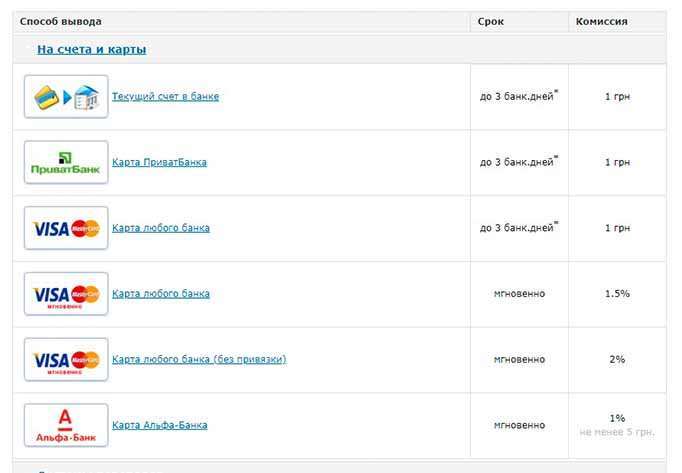Screen dimensions: 682x473
Task: Pick the instant Visa/MasterCard logo with 2% fee
Action: pyautogui.click(x=66, y=359)
